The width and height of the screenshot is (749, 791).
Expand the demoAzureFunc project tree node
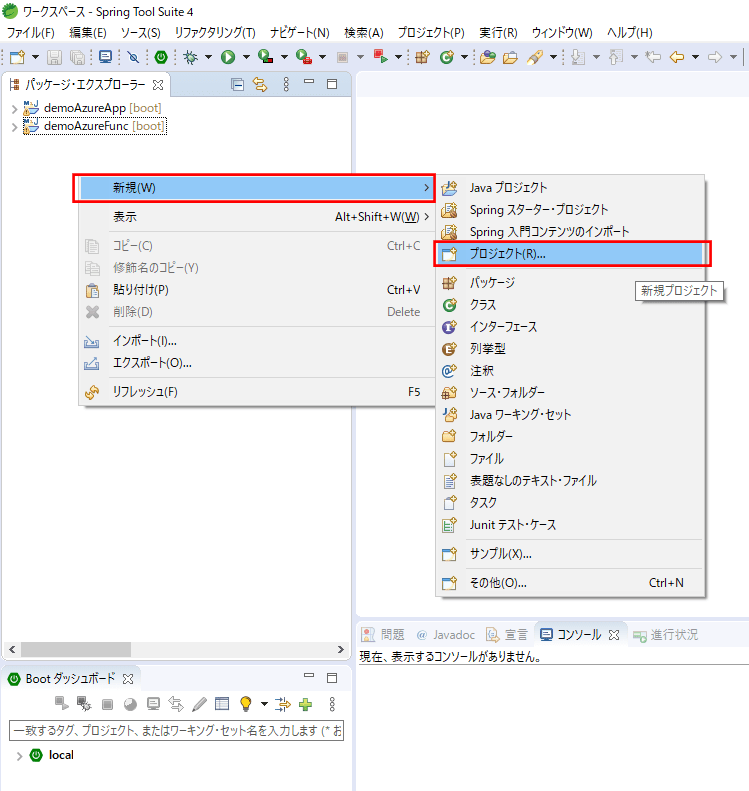(14, 126)
